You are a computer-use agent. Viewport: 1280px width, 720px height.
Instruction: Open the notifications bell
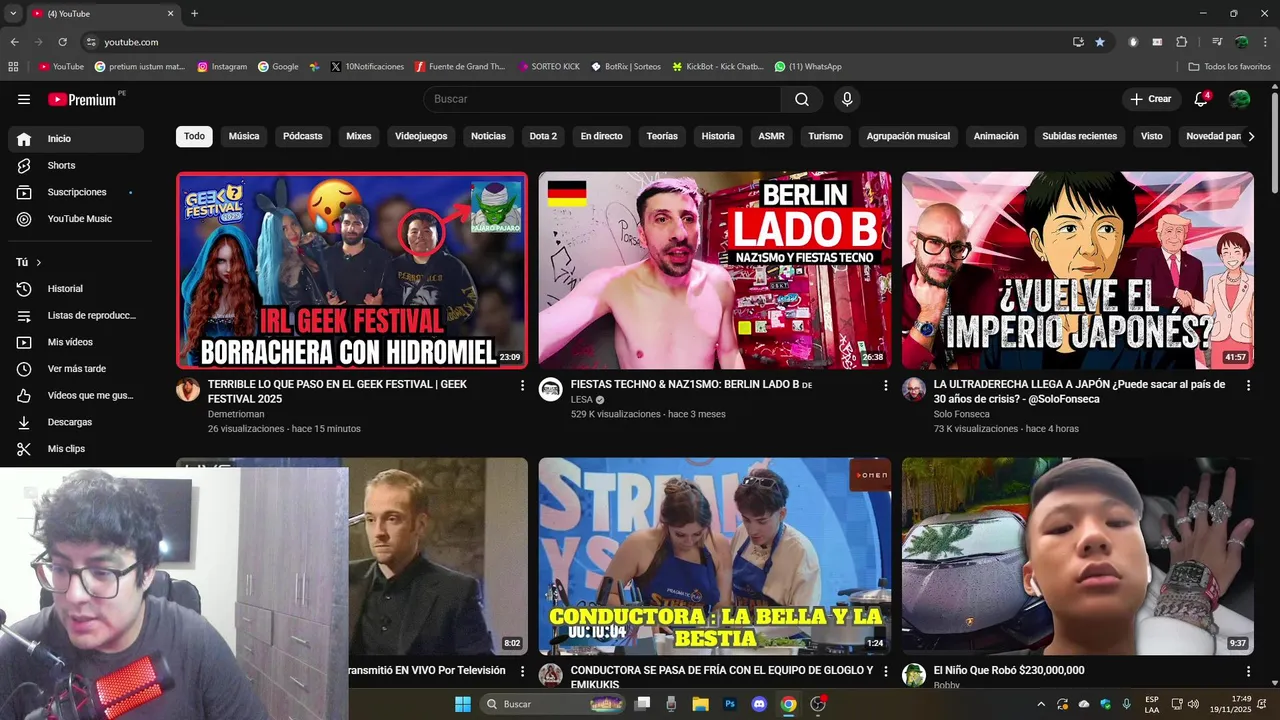click(1201, 99)
